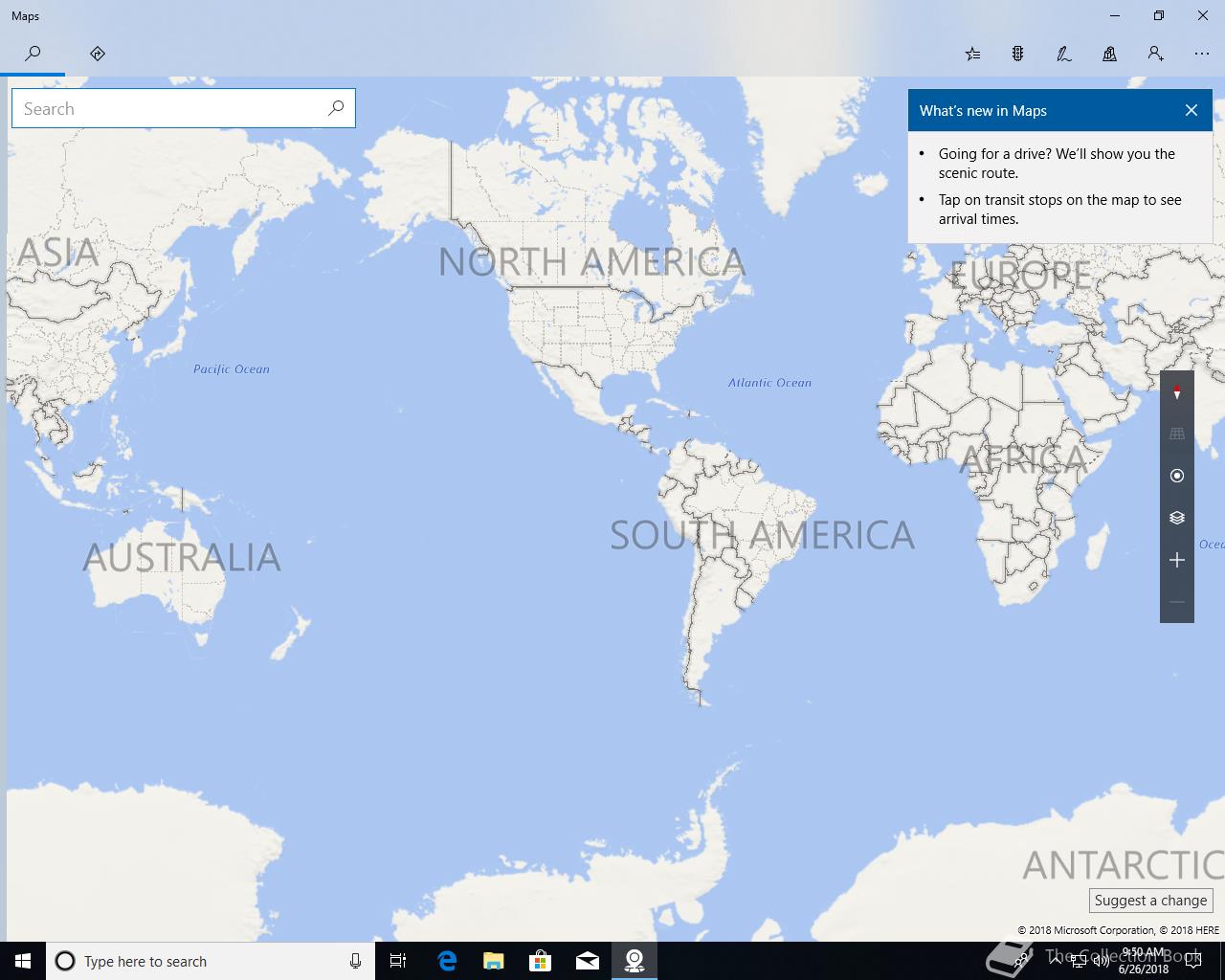The width and height of the screenshot is (1225, 980).
Task: Open Task View on the taskbar
Action: click(398, 961)
